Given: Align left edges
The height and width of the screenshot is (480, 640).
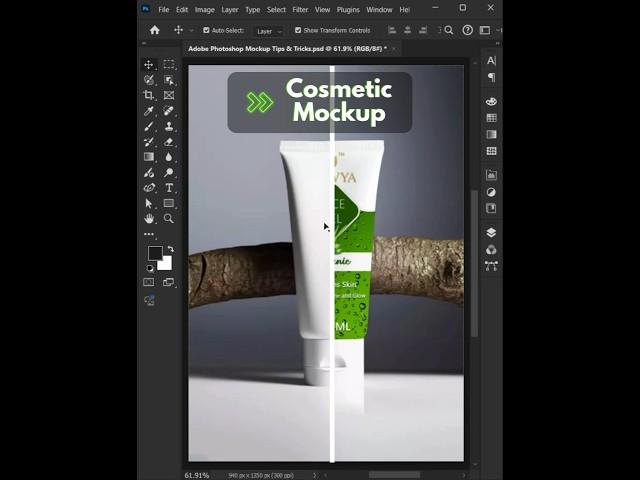Looking at the screenshot, I should (x=392, y=30).
